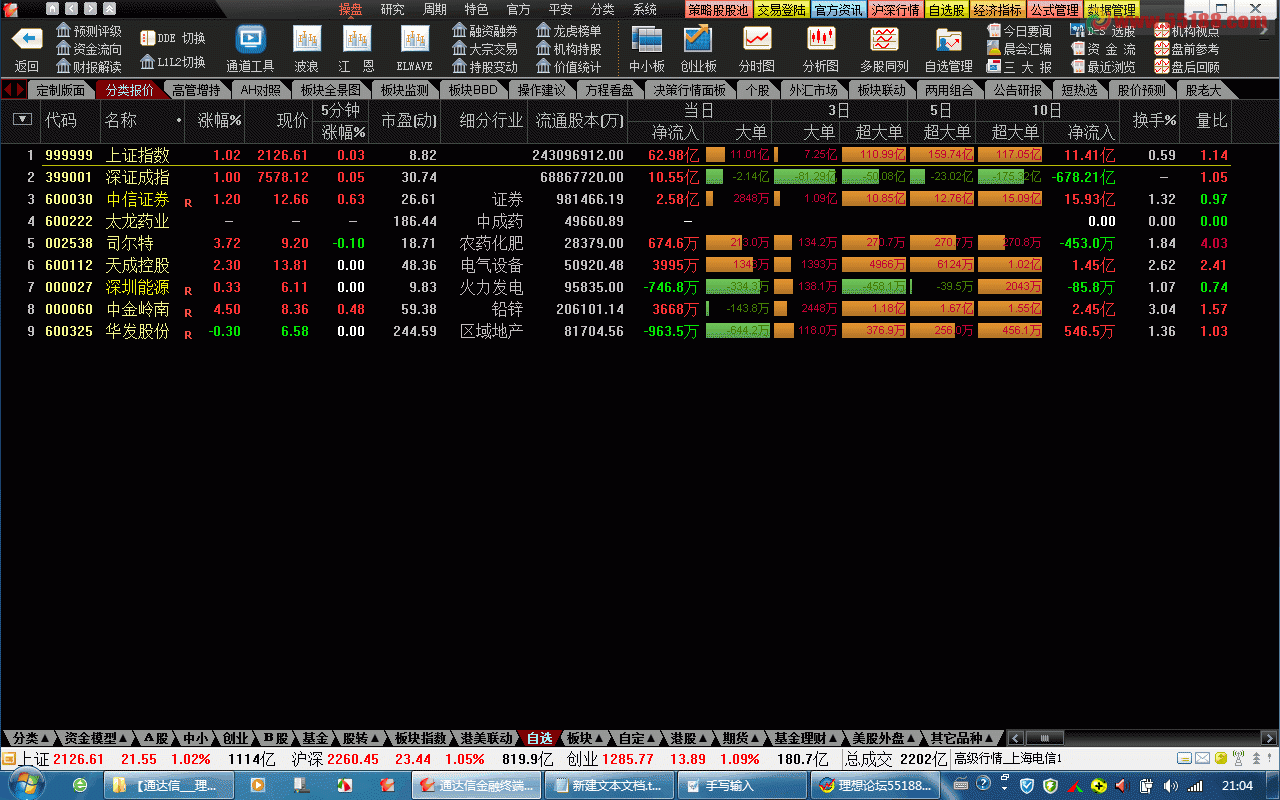Screen dimensions: 1280x800
Task: Expand the 资金模型▲ bottom tab menu
Action: pos(96,738)
